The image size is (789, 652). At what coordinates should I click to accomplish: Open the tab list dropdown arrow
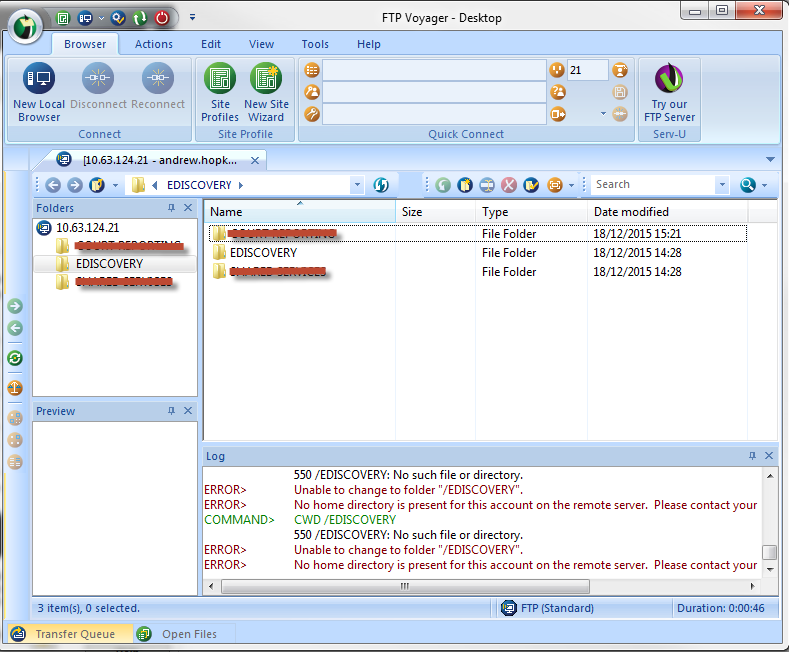point(770,159)
